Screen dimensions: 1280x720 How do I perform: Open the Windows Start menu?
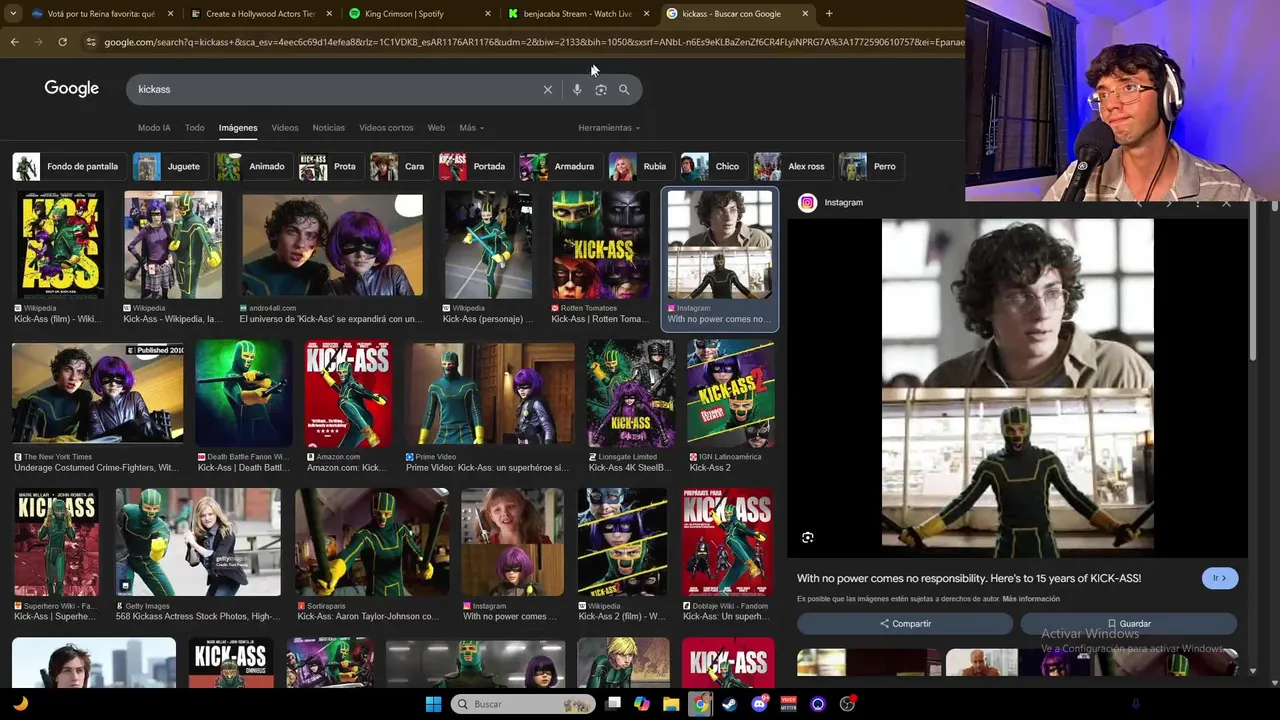pos(433,704)
